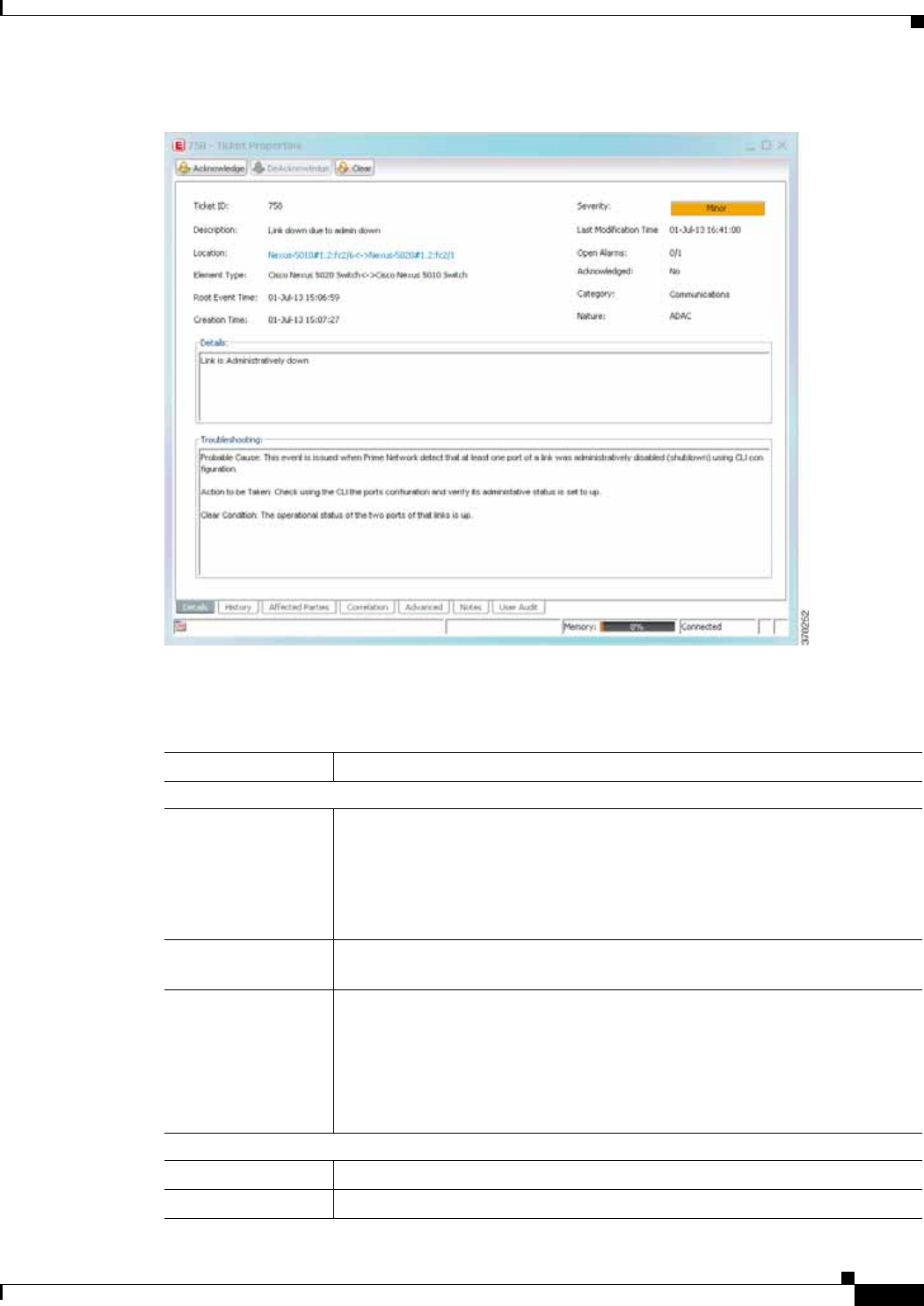Click the Open Alarms value 0/1
Screen dimensions: 924x1306
coord(675,253)
